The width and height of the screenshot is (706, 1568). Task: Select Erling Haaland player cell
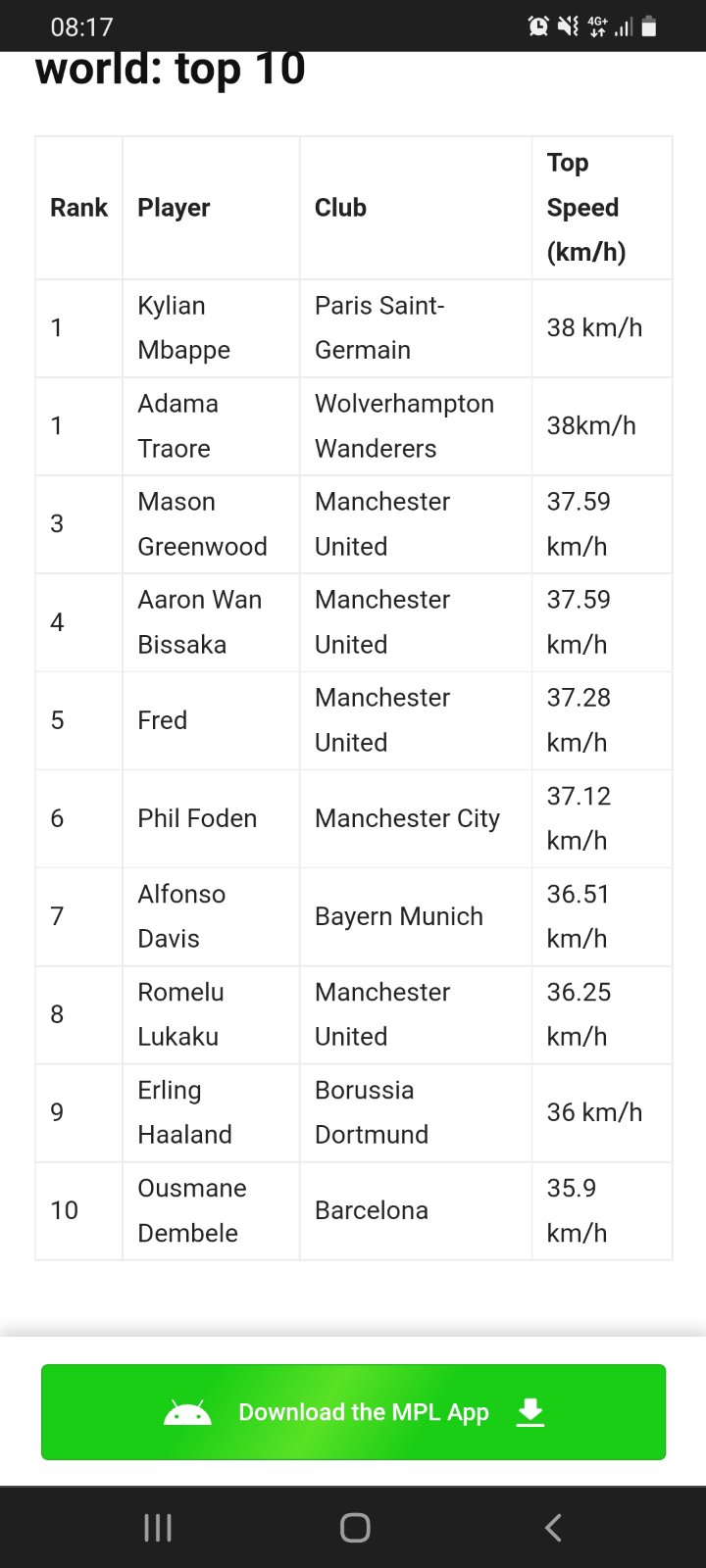[184, 1112]
